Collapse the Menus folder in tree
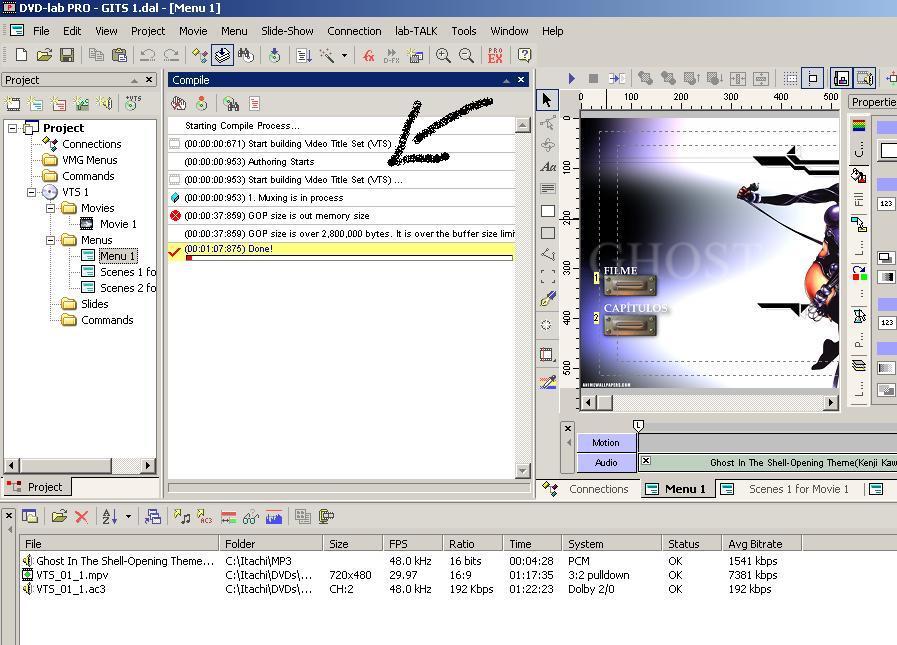 tap(50, 240)
